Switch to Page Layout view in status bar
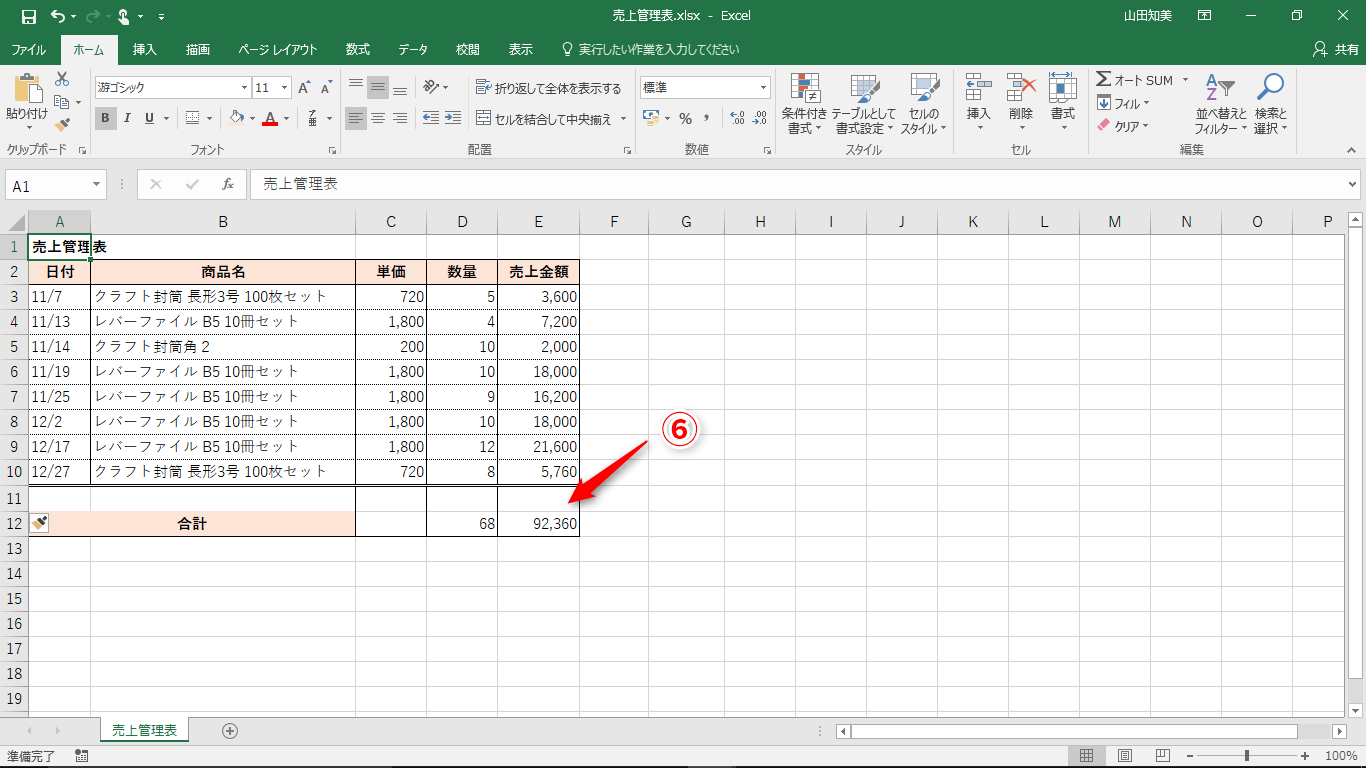This screenshot has width=1366, height=768. (1124, 756)
